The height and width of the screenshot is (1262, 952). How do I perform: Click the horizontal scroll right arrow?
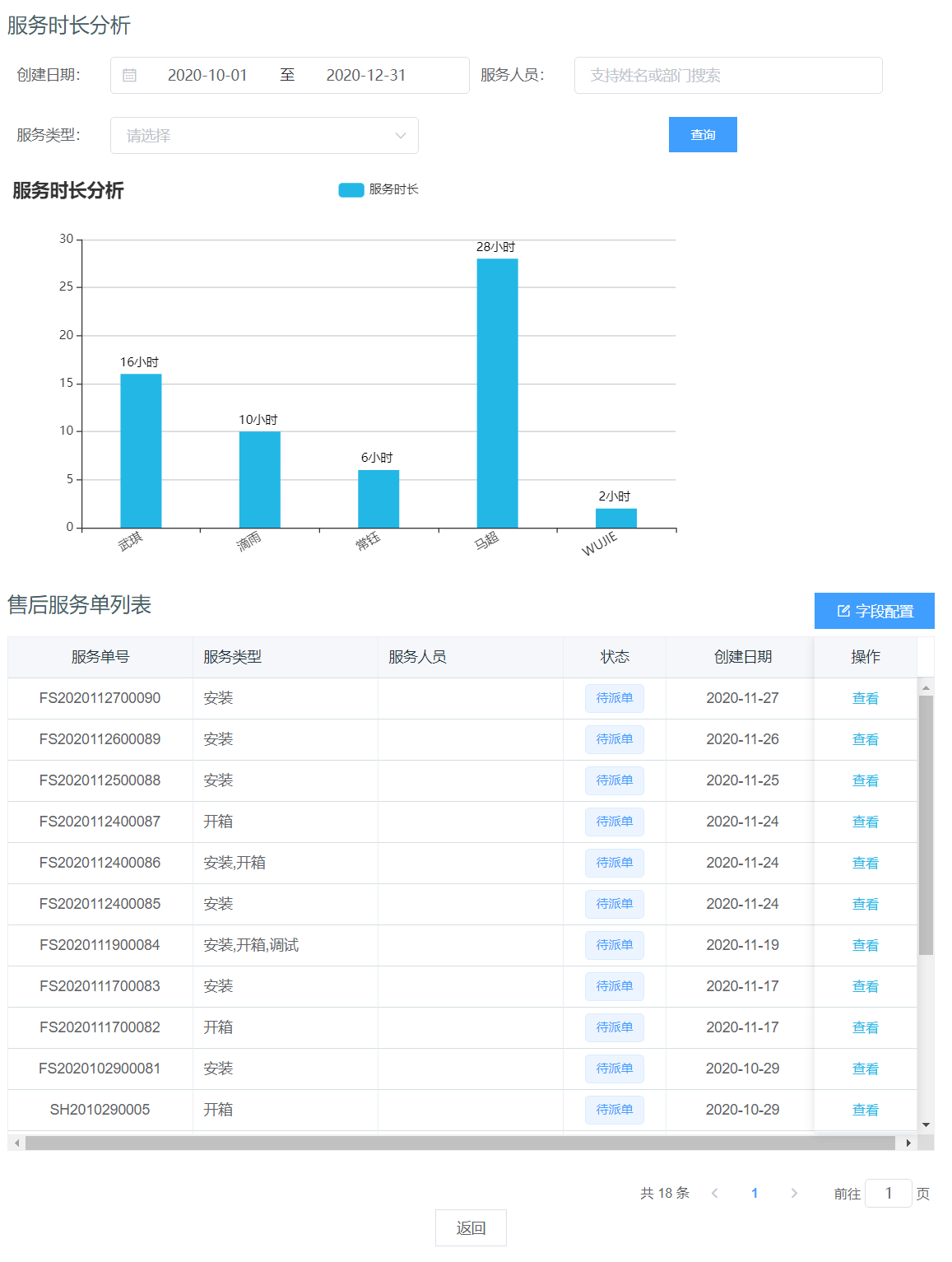coord(908,1143)
